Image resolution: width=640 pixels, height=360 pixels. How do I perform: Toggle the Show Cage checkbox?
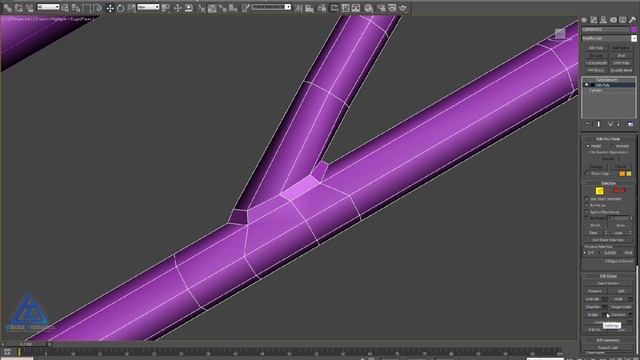tap(588, 173)
